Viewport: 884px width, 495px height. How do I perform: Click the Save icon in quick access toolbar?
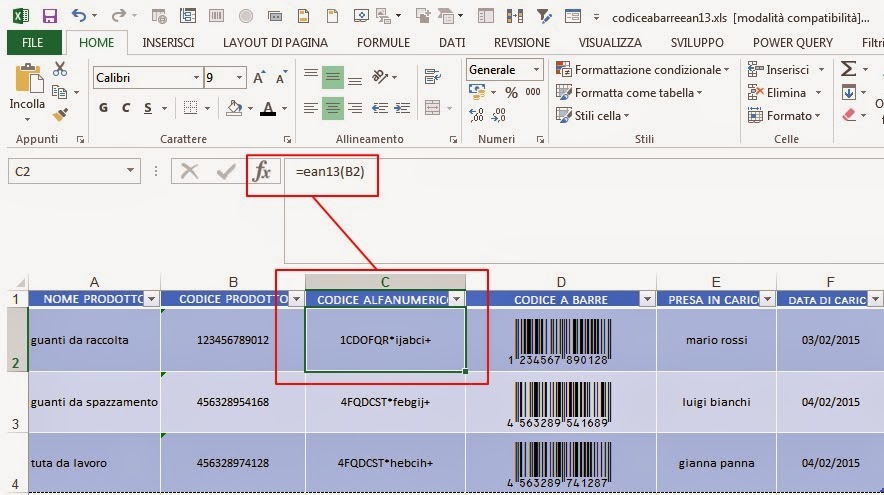[50, 16]
